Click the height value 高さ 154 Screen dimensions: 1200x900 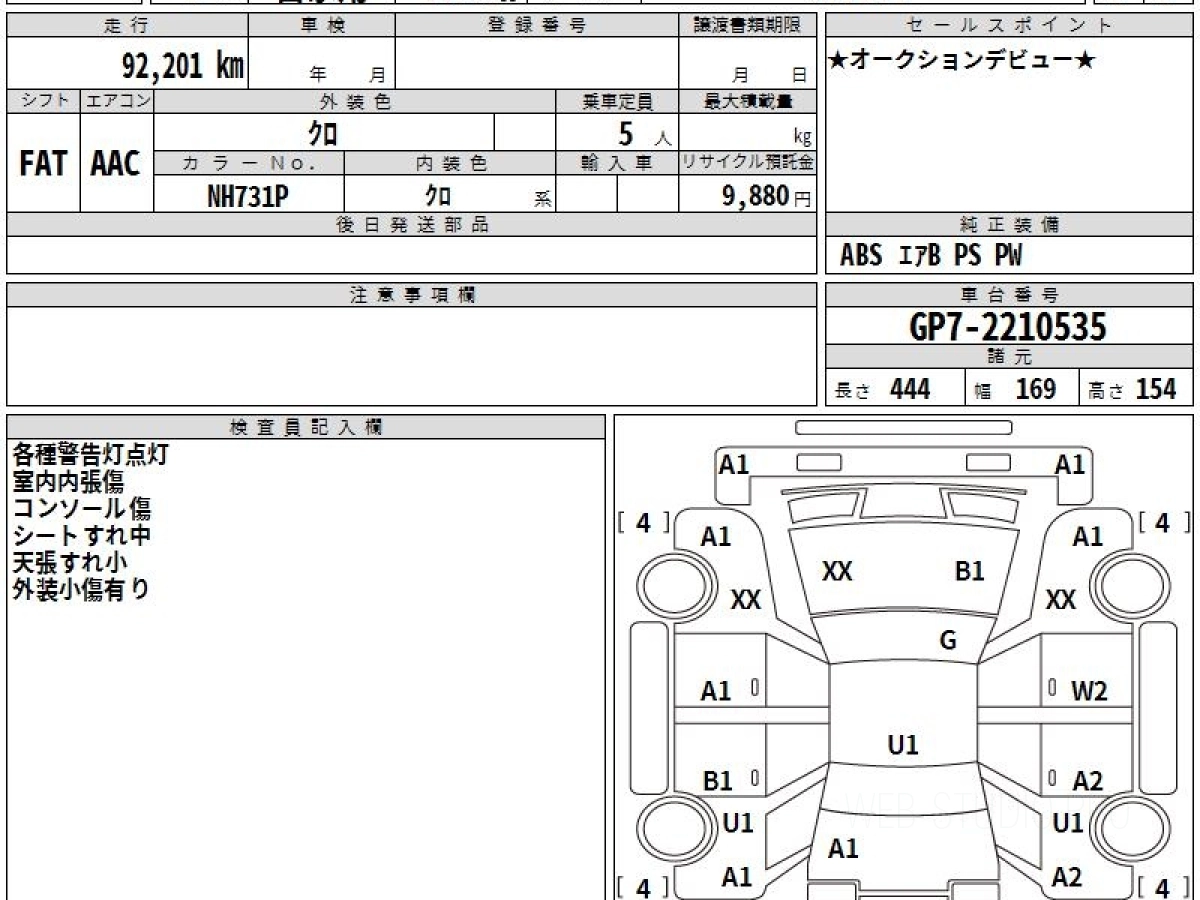click(x=1132, y=389)
